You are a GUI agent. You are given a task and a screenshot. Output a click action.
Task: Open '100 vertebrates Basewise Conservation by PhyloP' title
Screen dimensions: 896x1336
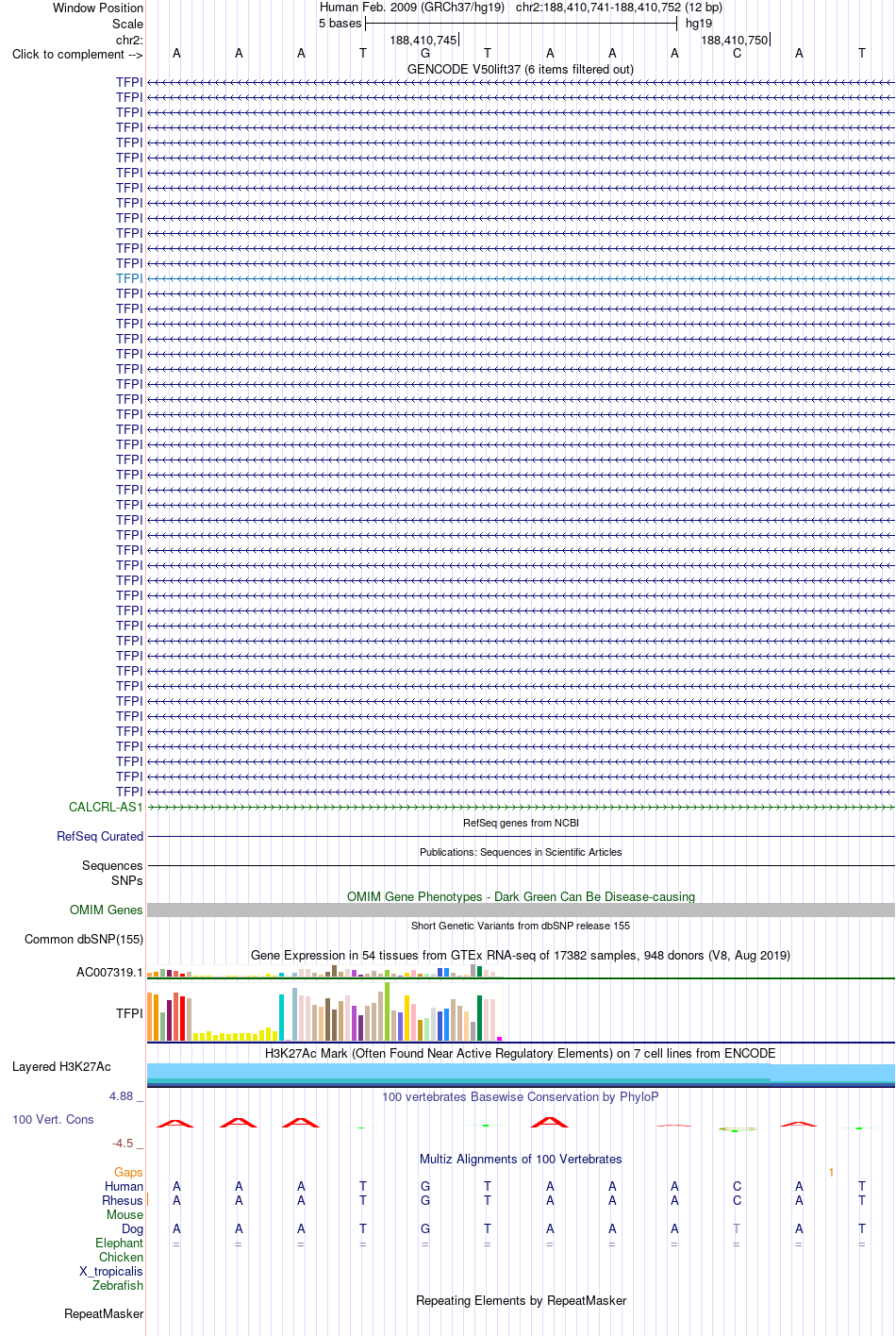click(521, 1096)
